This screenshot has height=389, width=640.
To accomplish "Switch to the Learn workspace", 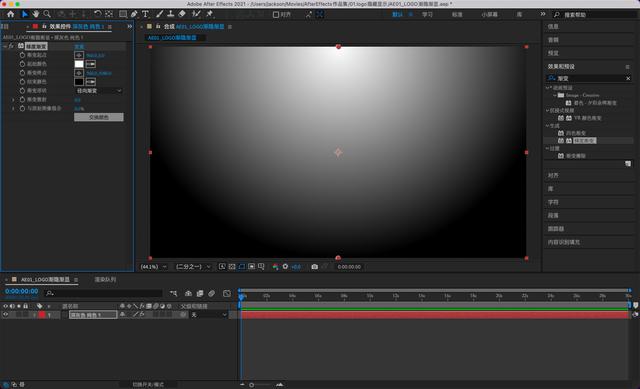I will pyautogui.click(x=427, y=15).
